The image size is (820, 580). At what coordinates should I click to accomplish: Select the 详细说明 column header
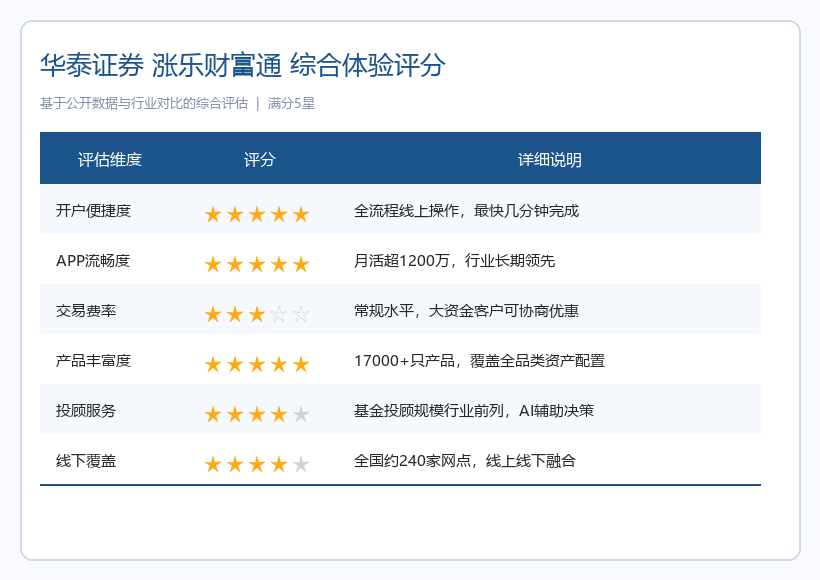(550, 160)
